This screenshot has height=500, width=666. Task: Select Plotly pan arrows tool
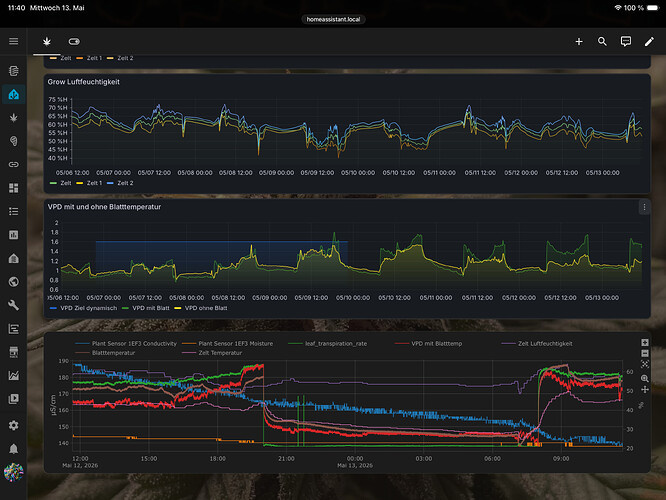coord(645,389)
